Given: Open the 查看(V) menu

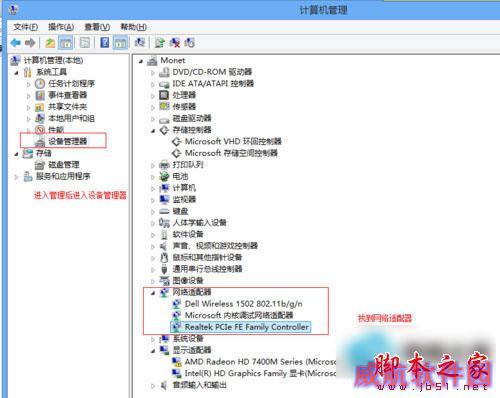Looking at the screenshot, I should [x=97, y=27].
